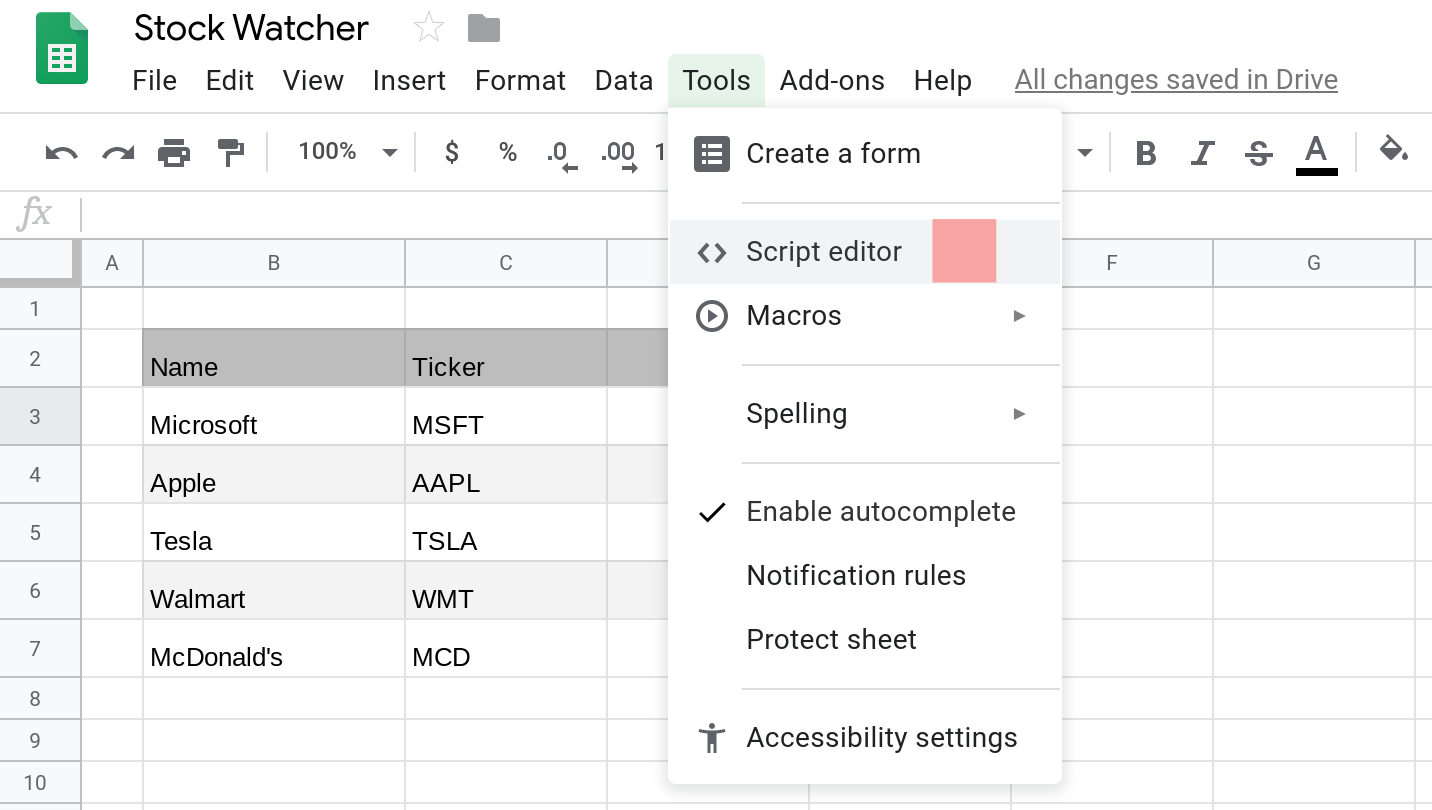The image size is (1432, 810).
Task: Close the Tools menu tab
Action: 717,80
